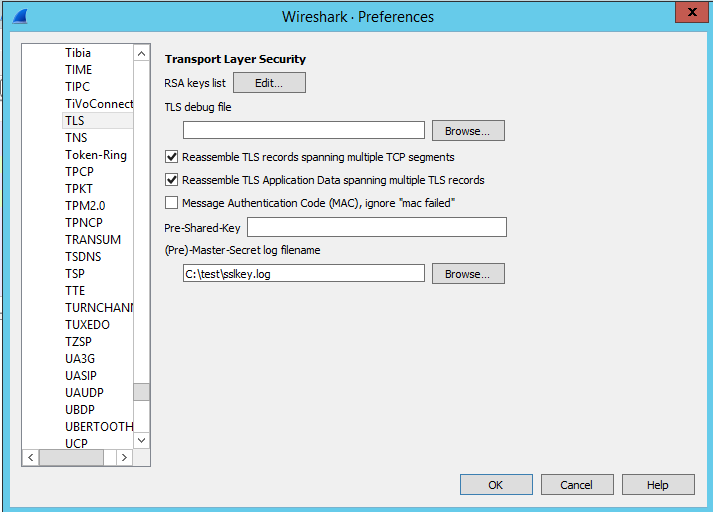Image resolution: width=713 pixels, height=512 pixels.
Task: Click the Wireshark · Preferences title text
Action: click(358, 17)
